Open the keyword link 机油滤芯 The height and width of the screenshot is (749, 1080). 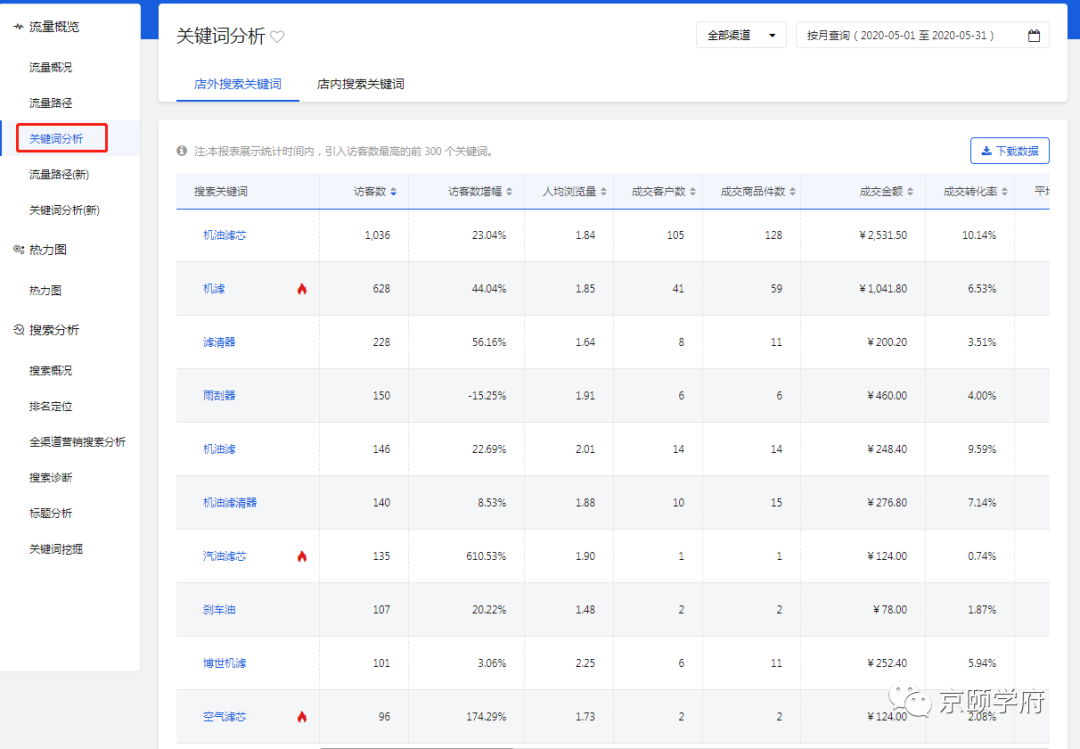coord(225,235)
